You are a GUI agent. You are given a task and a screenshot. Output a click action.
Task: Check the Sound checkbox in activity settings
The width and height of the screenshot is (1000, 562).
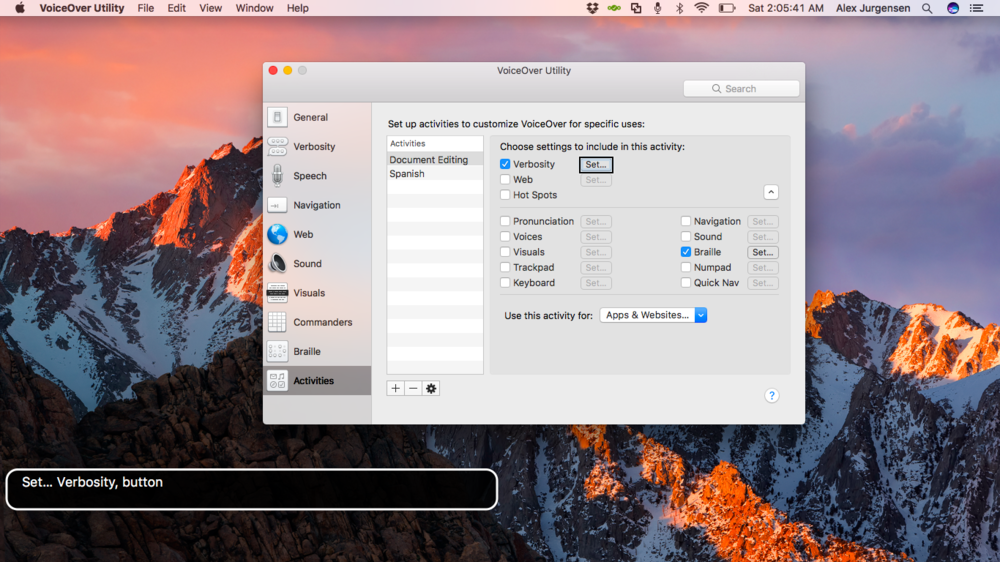pos(686,237)
